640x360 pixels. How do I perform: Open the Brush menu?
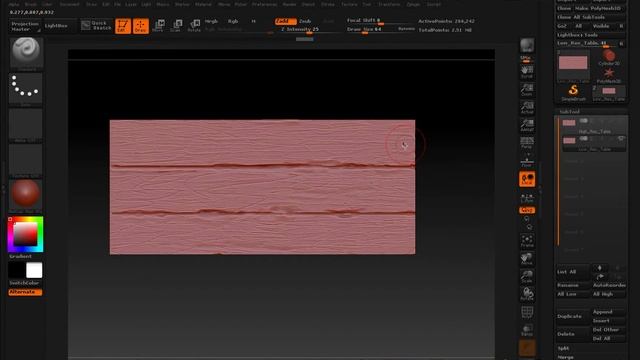pos(31,4)
